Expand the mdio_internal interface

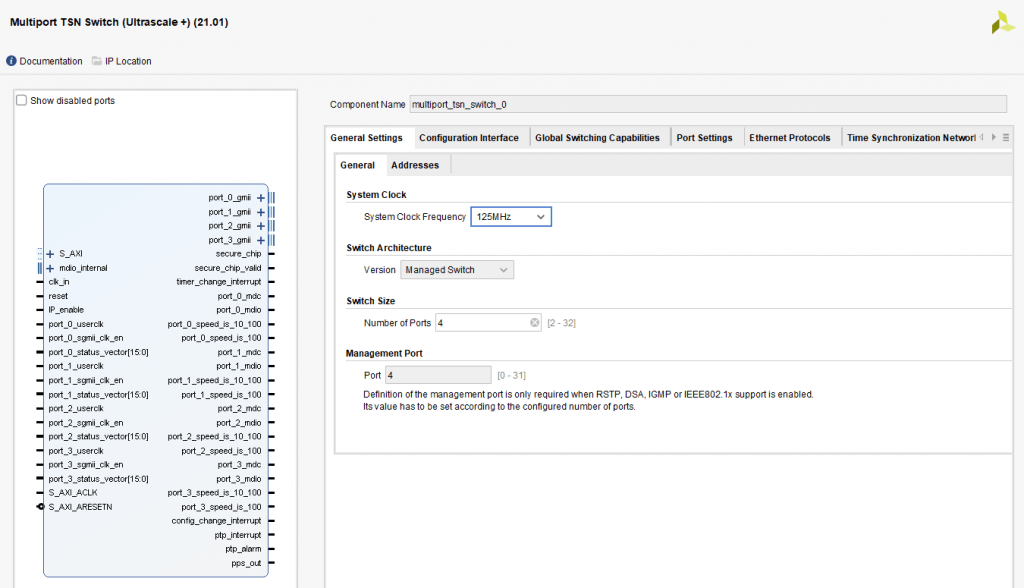tap(50, 268)
